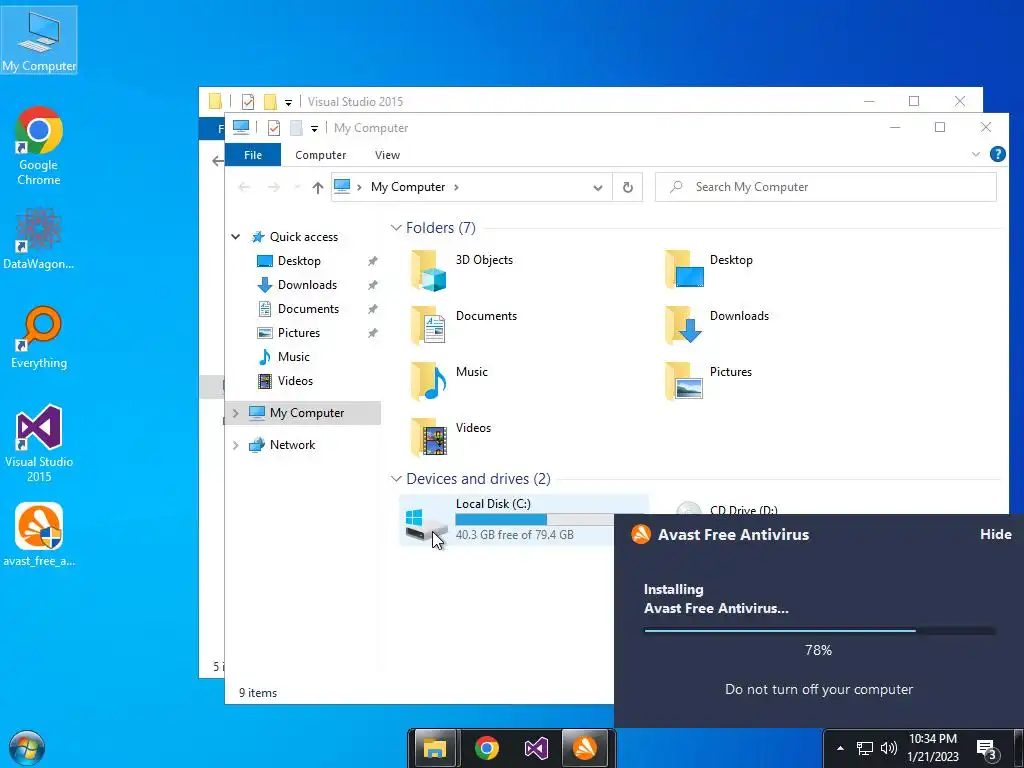Image resolution: width=1024 pixels, height=768 pixels.
Task: Expand the My Computer tree node
Action: tap(236, 413)
